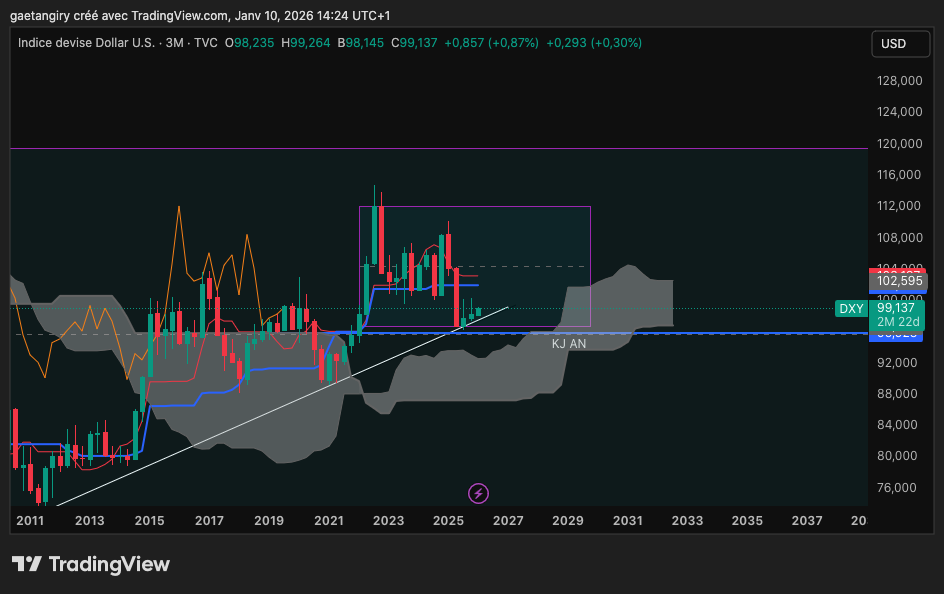Click the current price tag 99,137
This screenshot has width=944, height=594.
(x=897, y=309)
